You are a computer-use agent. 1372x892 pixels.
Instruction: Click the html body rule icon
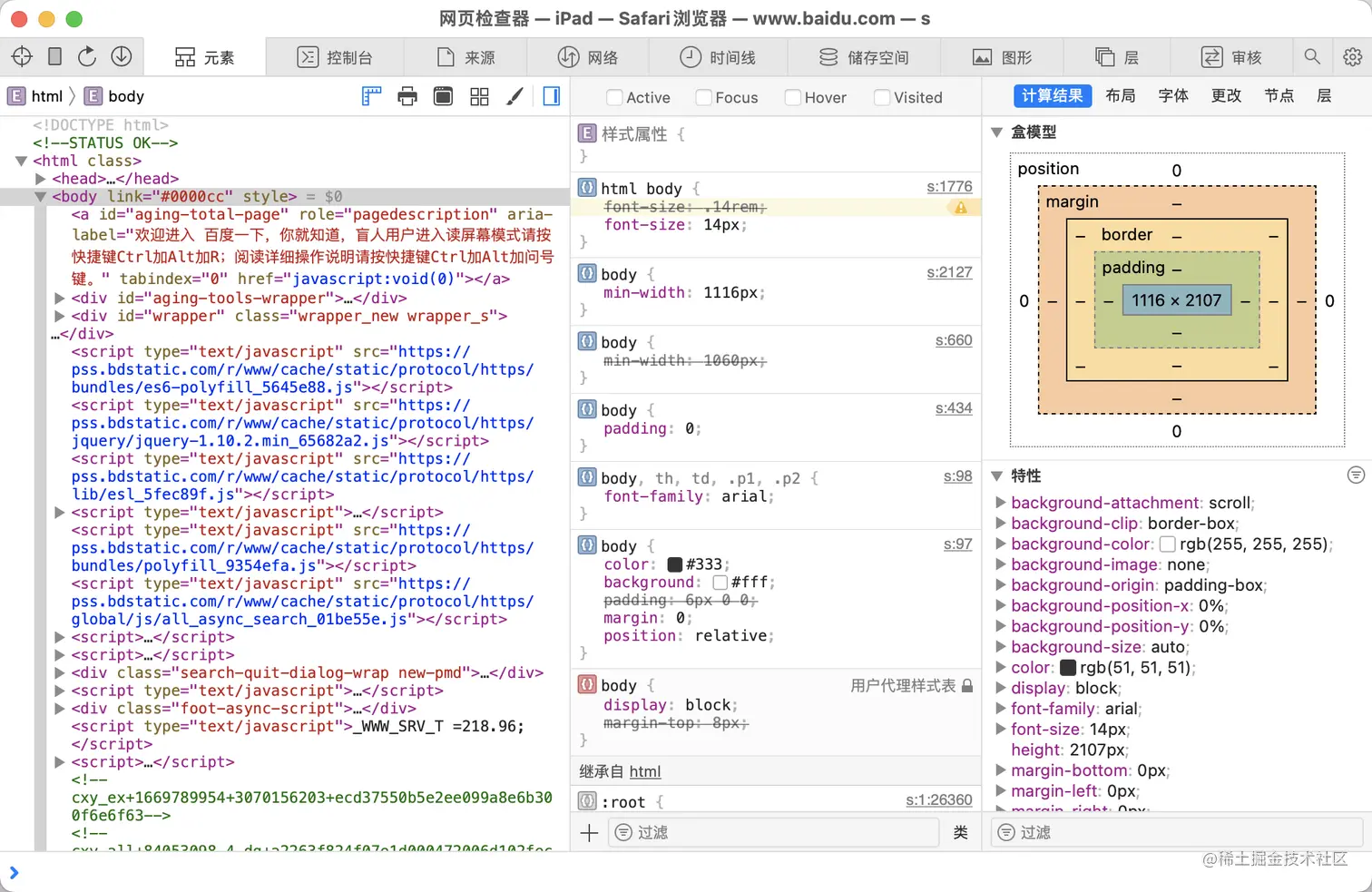pos(587,188)
